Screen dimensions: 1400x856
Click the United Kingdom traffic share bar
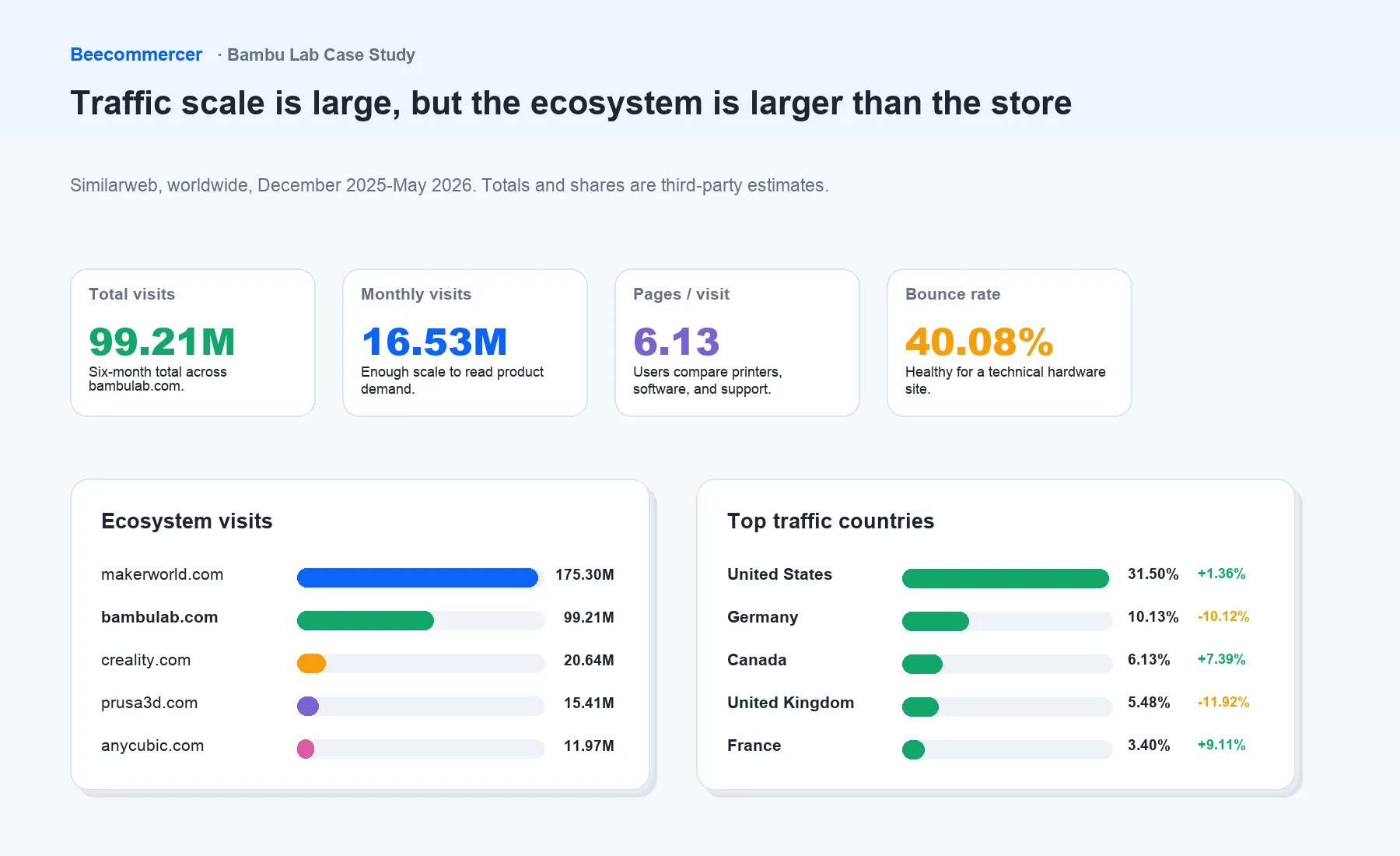(920, 707)
